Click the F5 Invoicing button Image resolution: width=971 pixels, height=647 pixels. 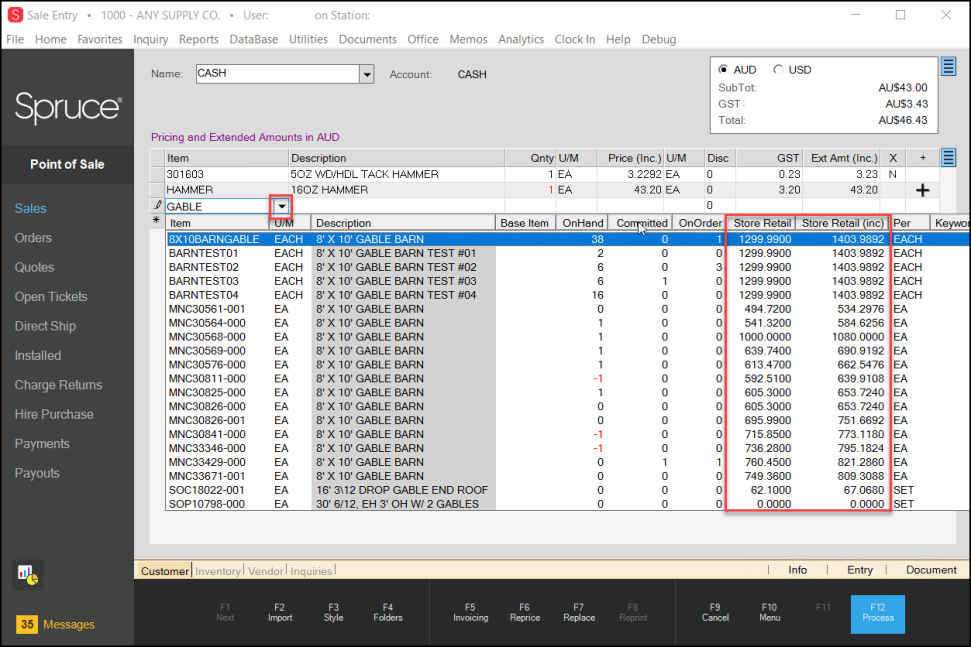(x=470, y=612)
